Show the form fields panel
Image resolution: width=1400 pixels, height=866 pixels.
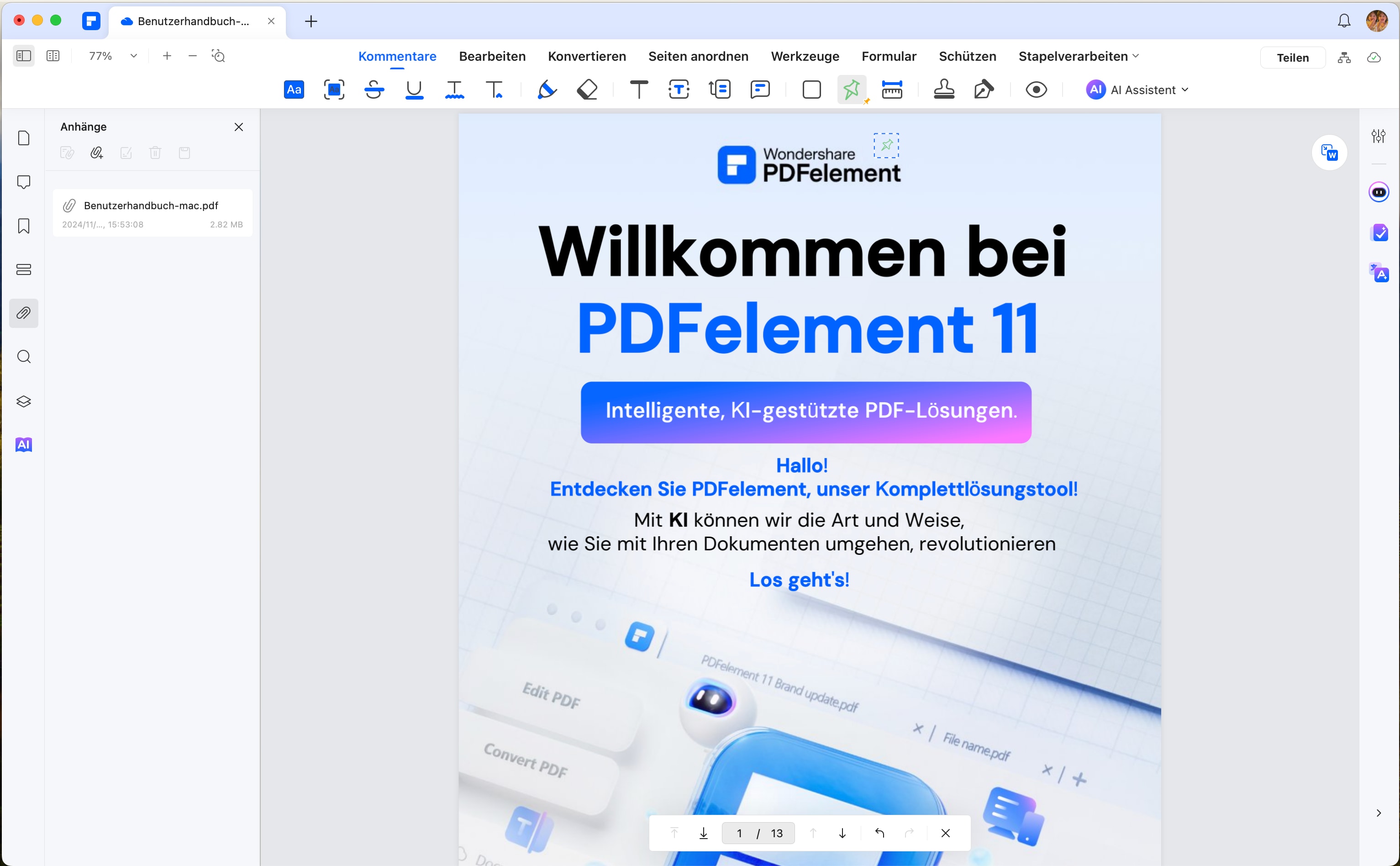pyautogui.click(x=23, y=269)
